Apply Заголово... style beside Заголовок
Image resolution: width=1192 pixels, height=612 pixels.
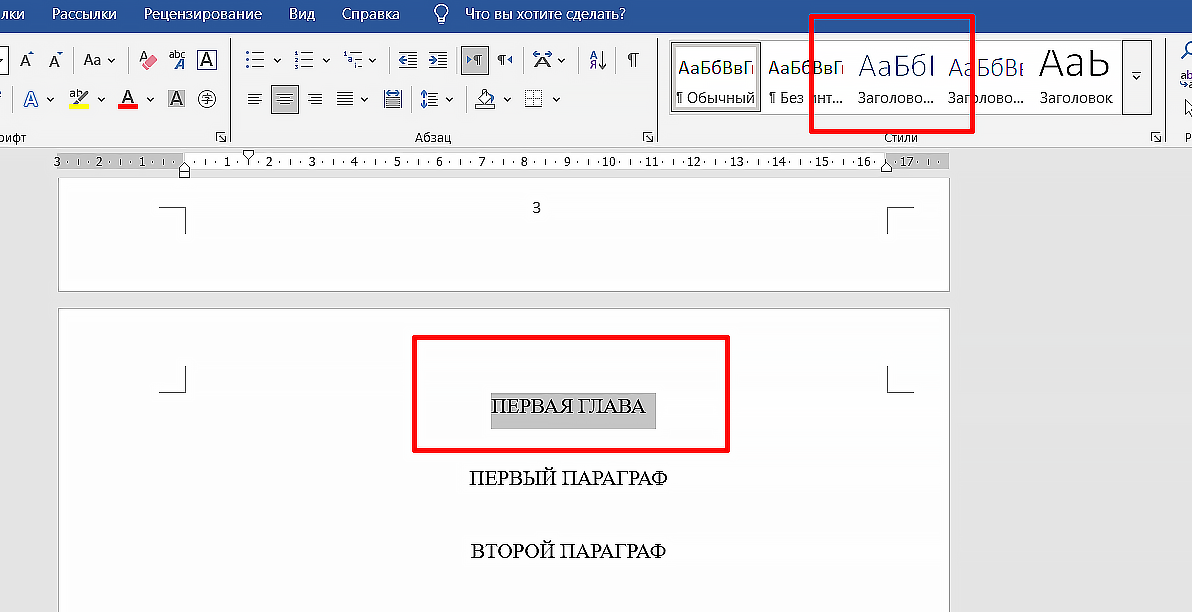point(986,78)
